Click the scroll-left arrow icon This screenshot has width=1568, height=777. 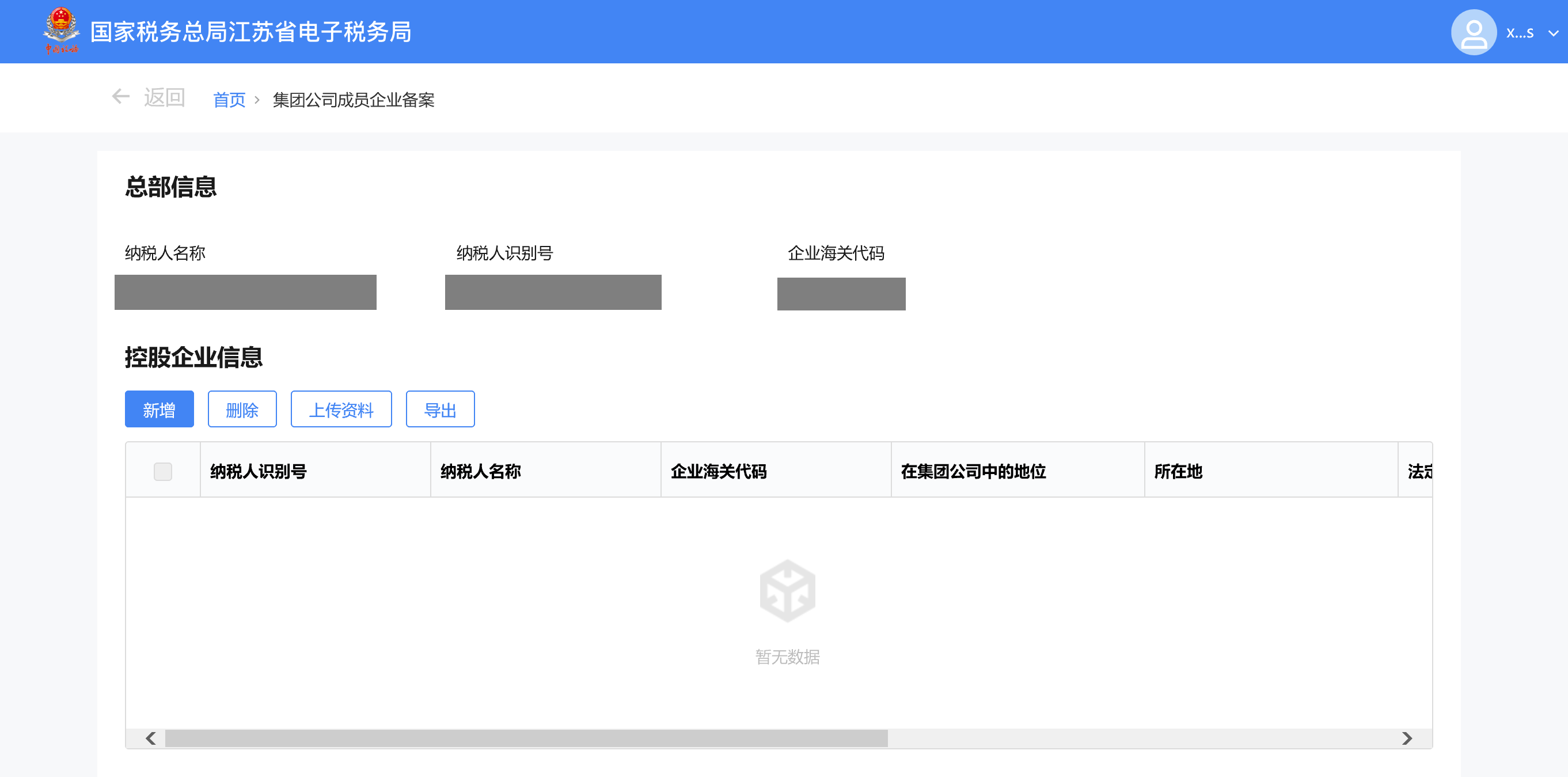150,738
